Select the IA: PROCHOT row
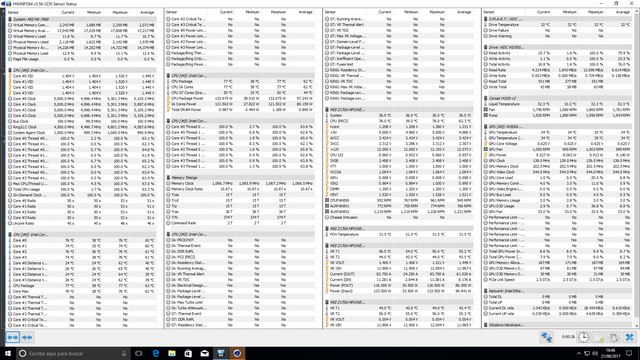The height and width of the screenshot is (360, 640). point(240,240)
